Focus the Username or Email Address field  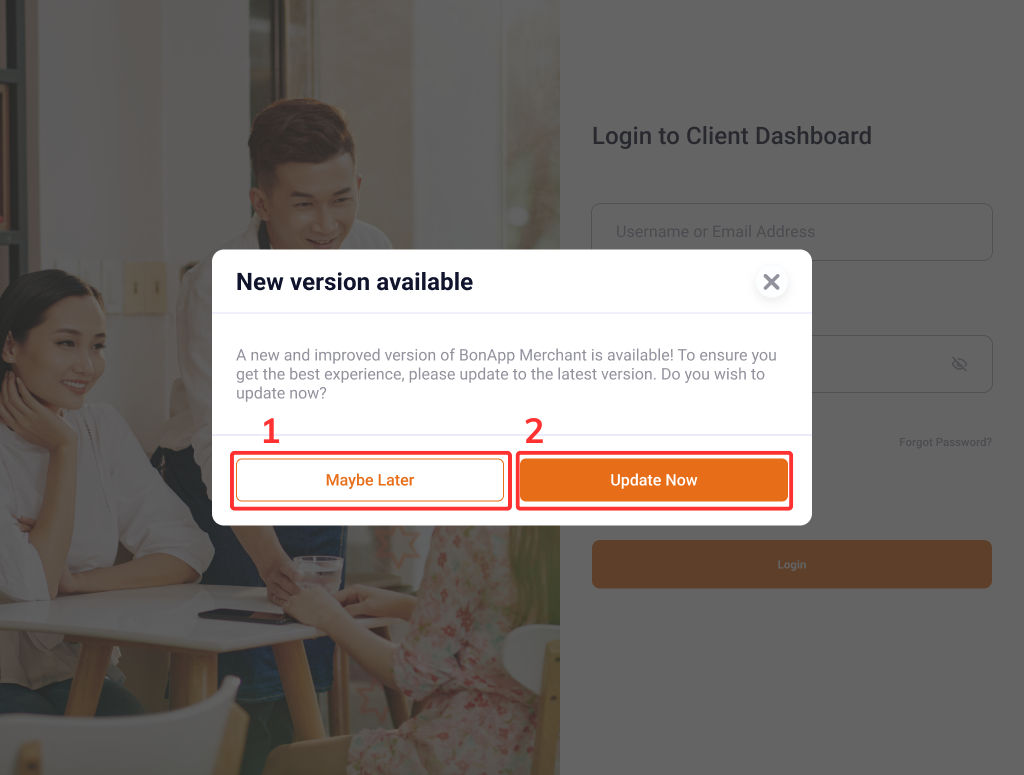[792, 232]
